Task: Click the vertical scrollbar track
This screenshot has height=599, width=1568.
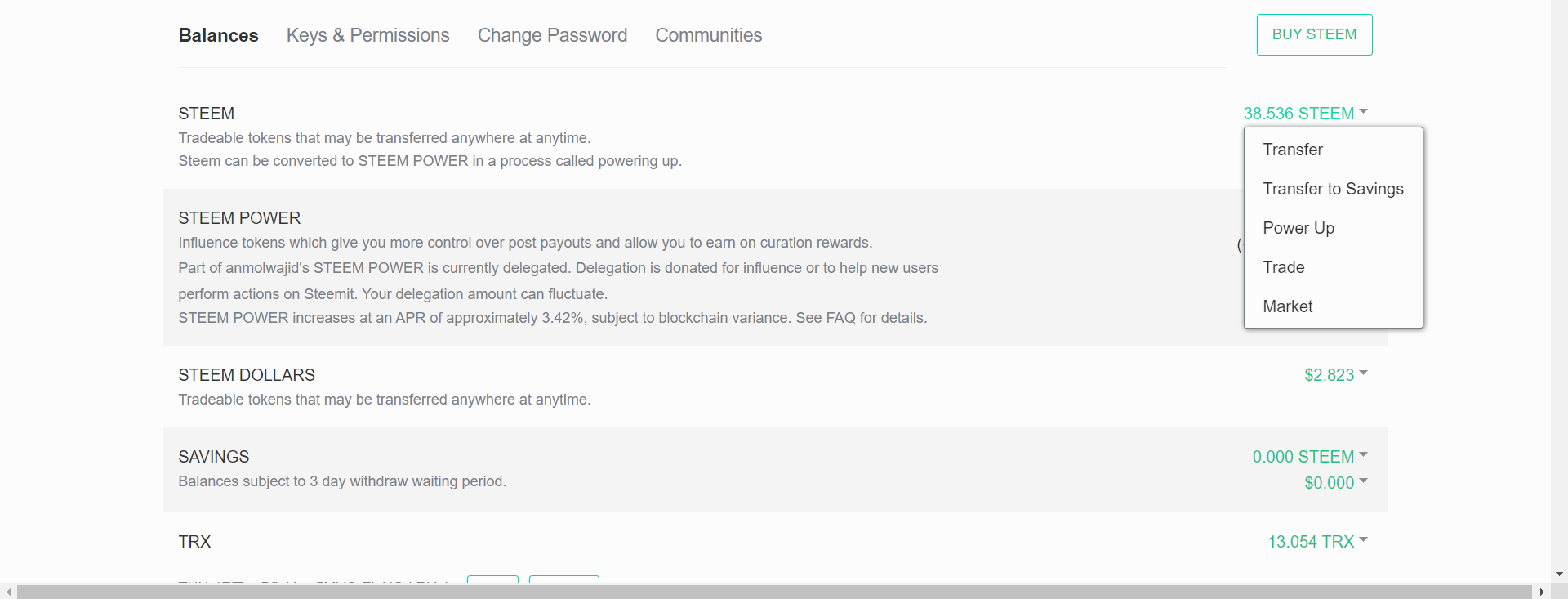Action: [x=1559, y=286]
